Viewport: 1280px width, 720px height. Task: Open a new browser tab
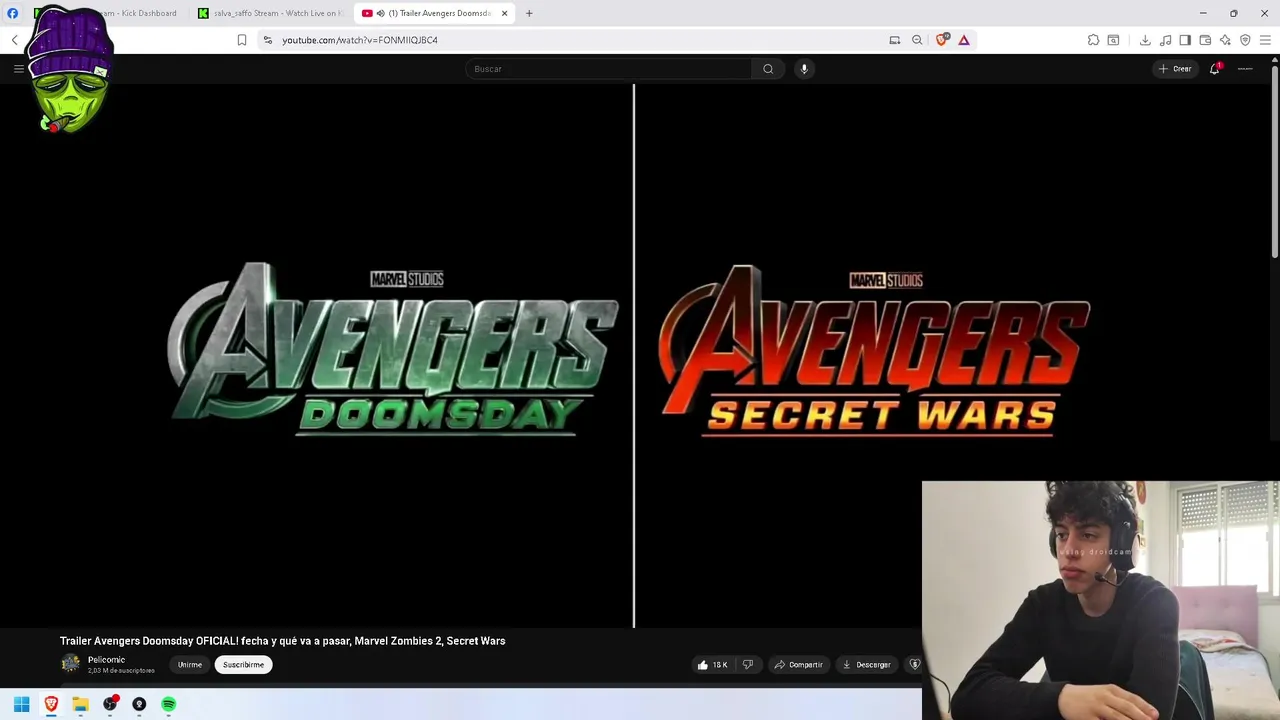529,13
